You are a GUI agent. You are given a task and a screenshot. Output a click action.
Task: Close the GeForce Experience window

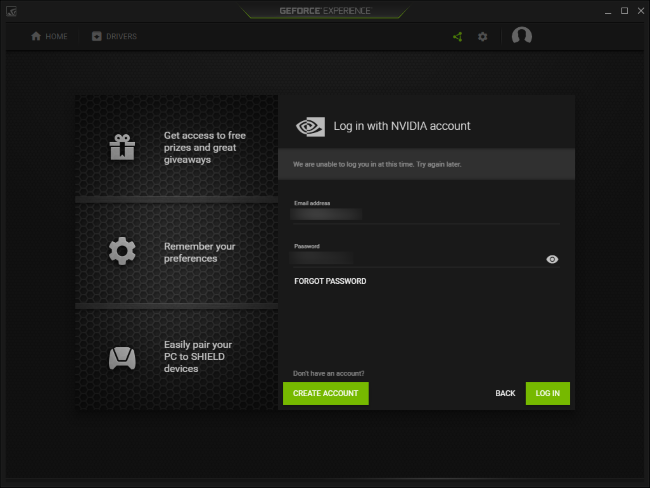[x=640, y=11]
